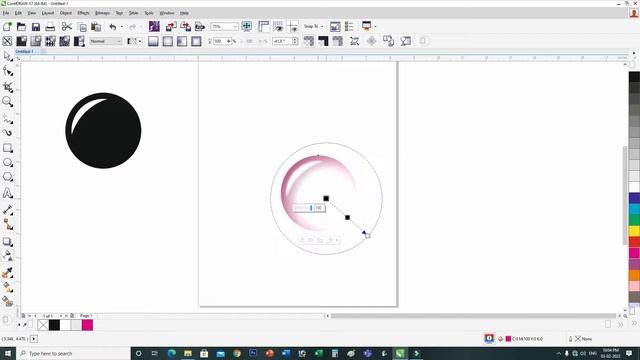Viewport: 640px width, 360px height.
Task: Choose Linear fountain transparency
Action: pos(153,41)
